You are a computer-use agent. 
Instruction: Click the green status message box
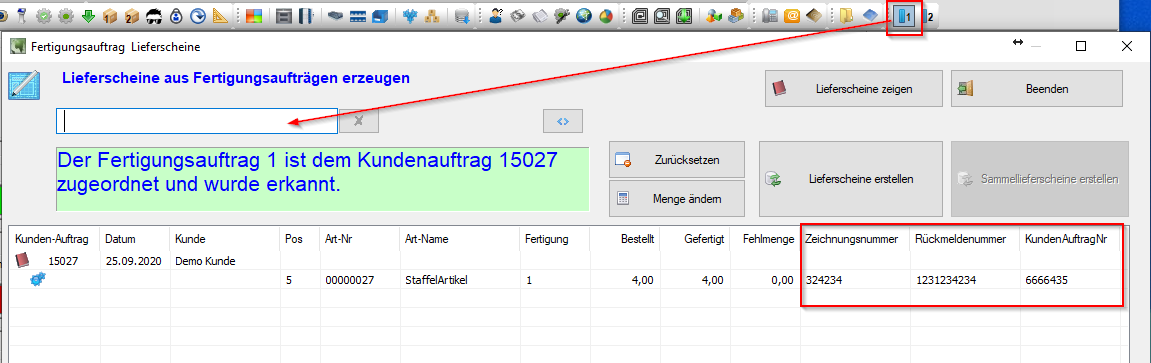click(x=323, y=178)
